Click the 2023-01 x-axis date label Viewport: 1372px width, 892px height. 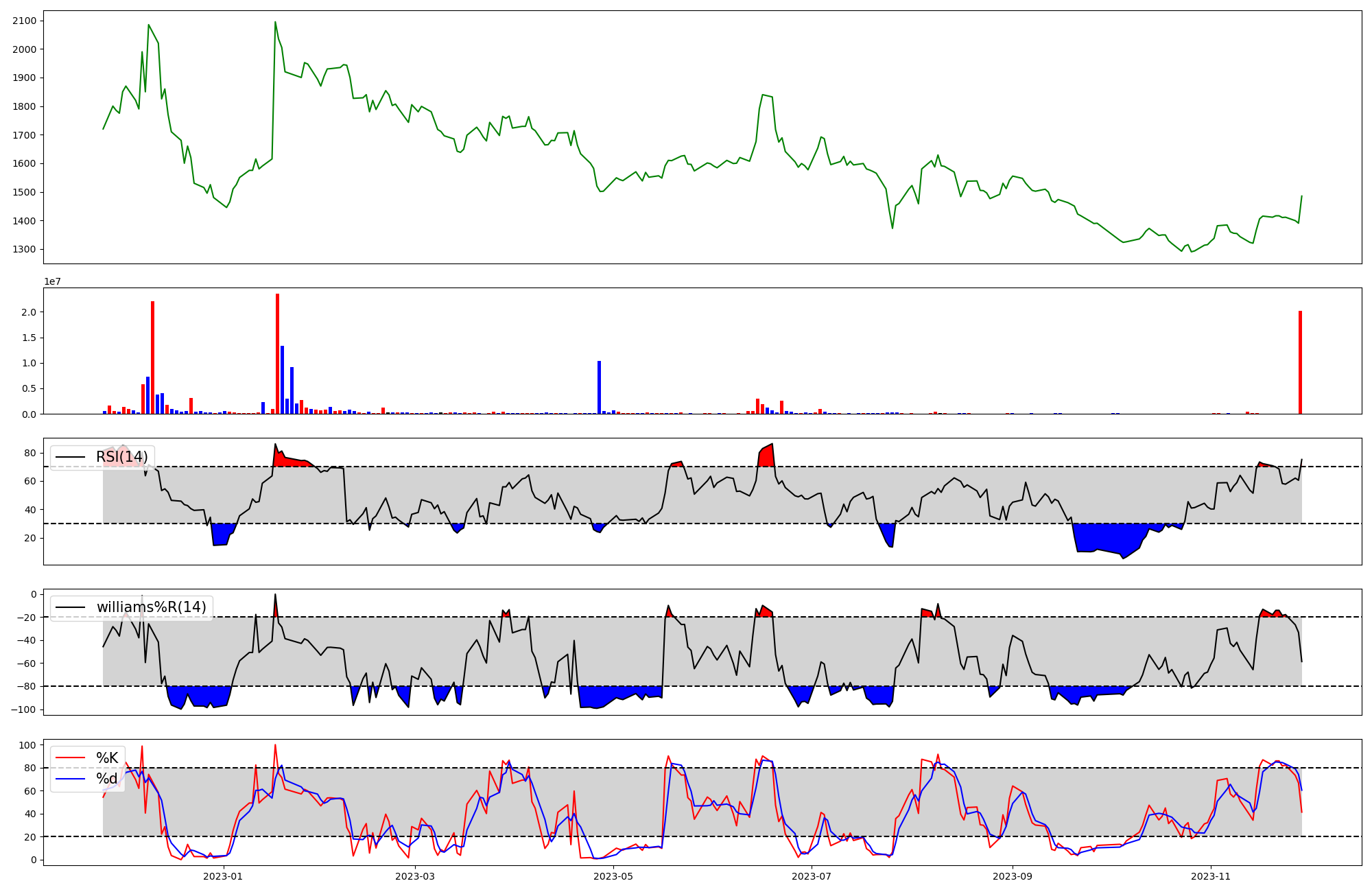224,876
